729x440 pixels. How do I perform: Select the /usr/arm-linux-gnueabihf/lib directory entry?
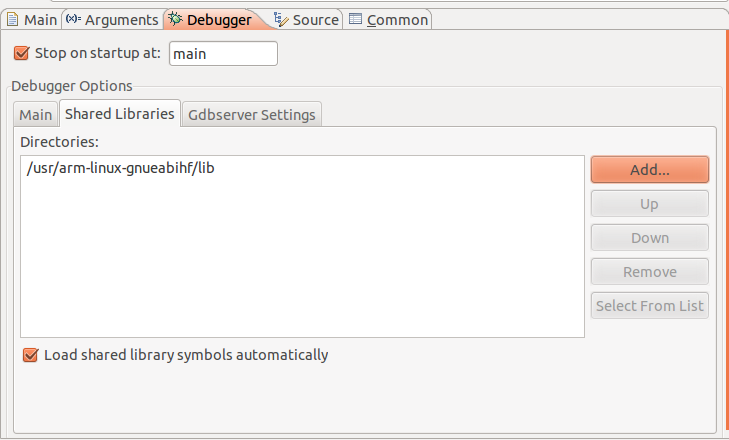[122, 168]
